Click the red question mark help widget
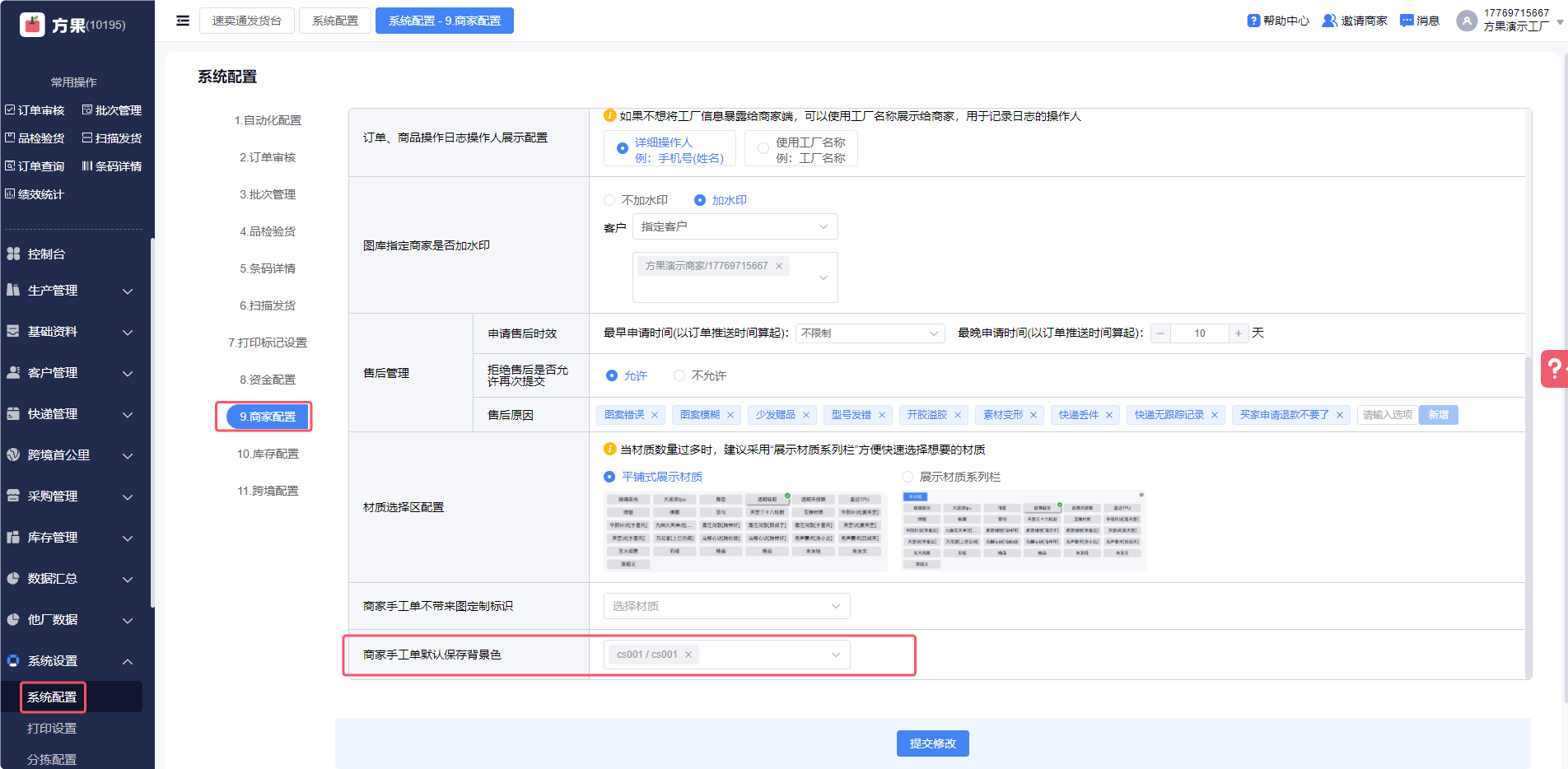 [1553, 369]
